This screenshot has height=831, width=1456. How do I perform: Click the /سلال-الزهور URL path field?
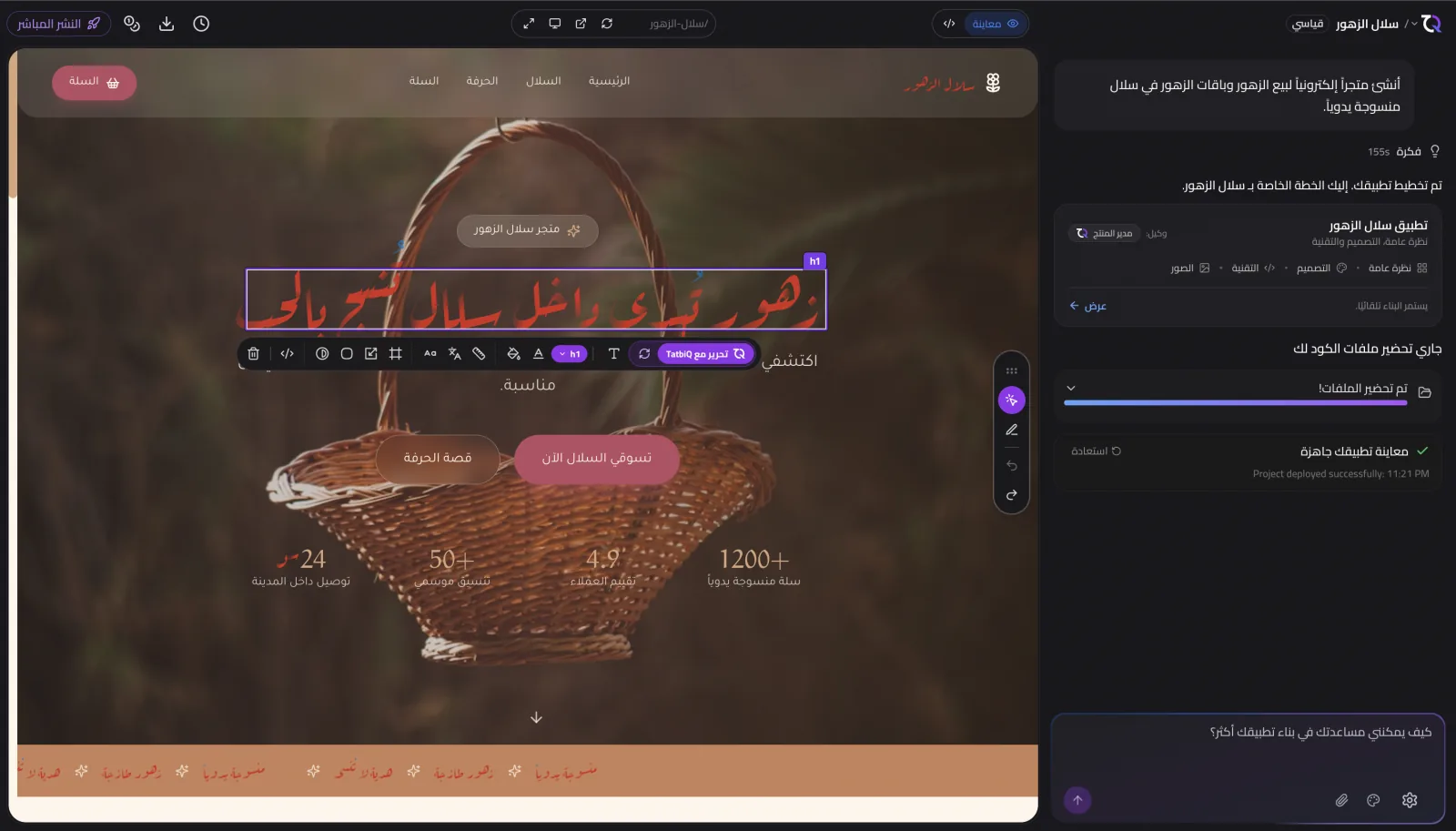(679, 24)
